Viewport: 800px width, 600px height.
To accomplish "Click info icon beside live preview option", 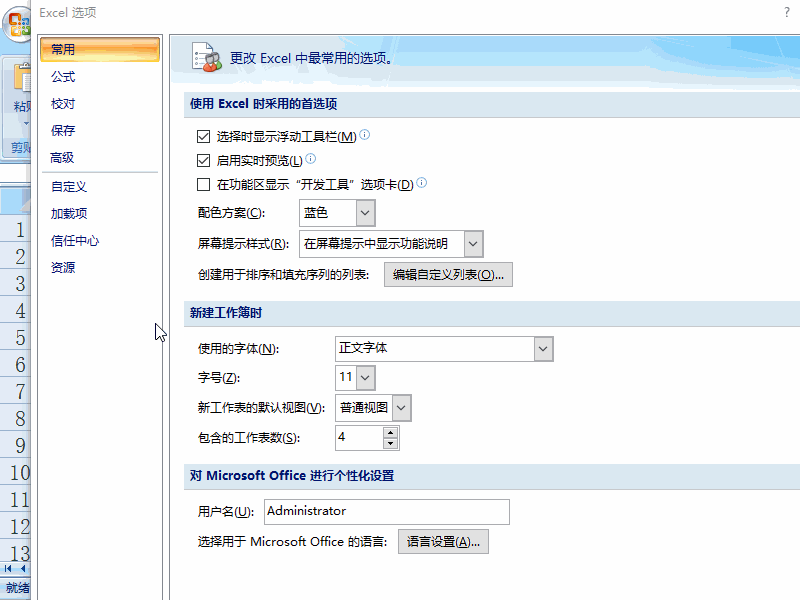I will coord(311,159).
